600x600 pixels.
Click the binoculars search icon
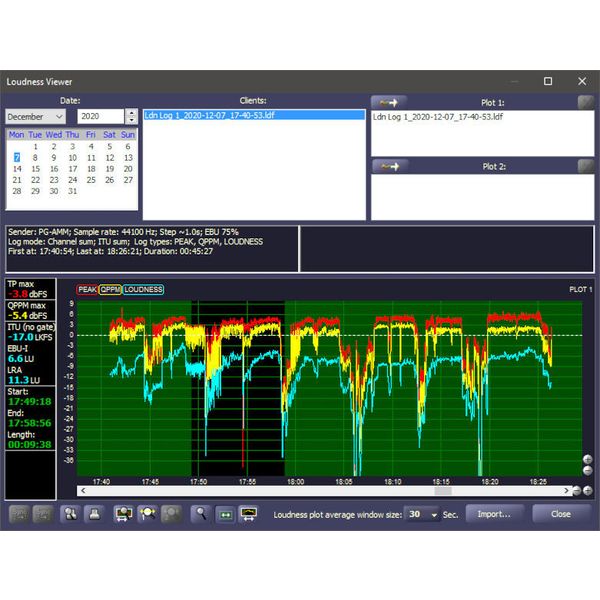[x=70, y=513]
